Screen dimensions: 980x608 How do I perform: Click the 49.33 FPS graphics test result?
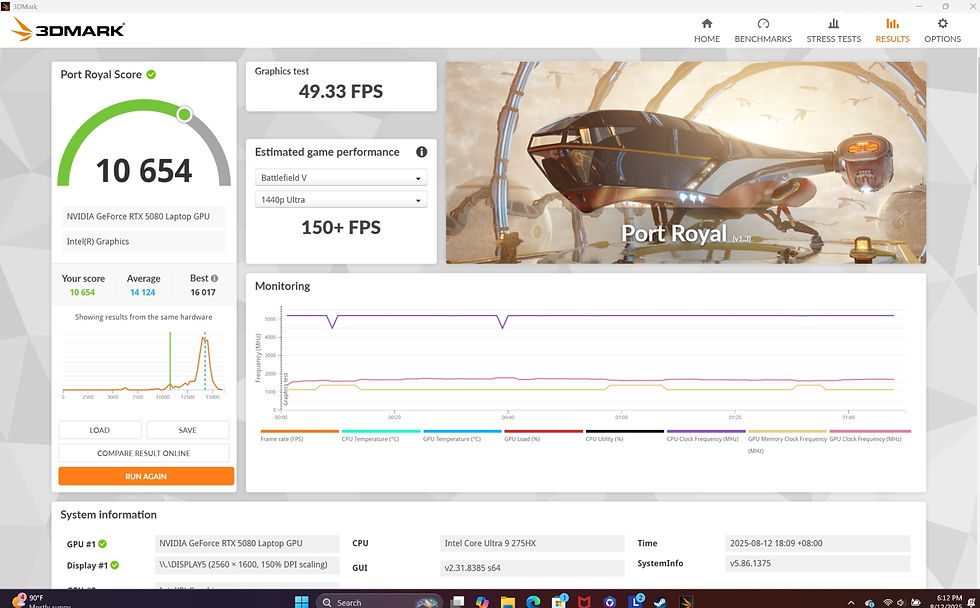341,92
